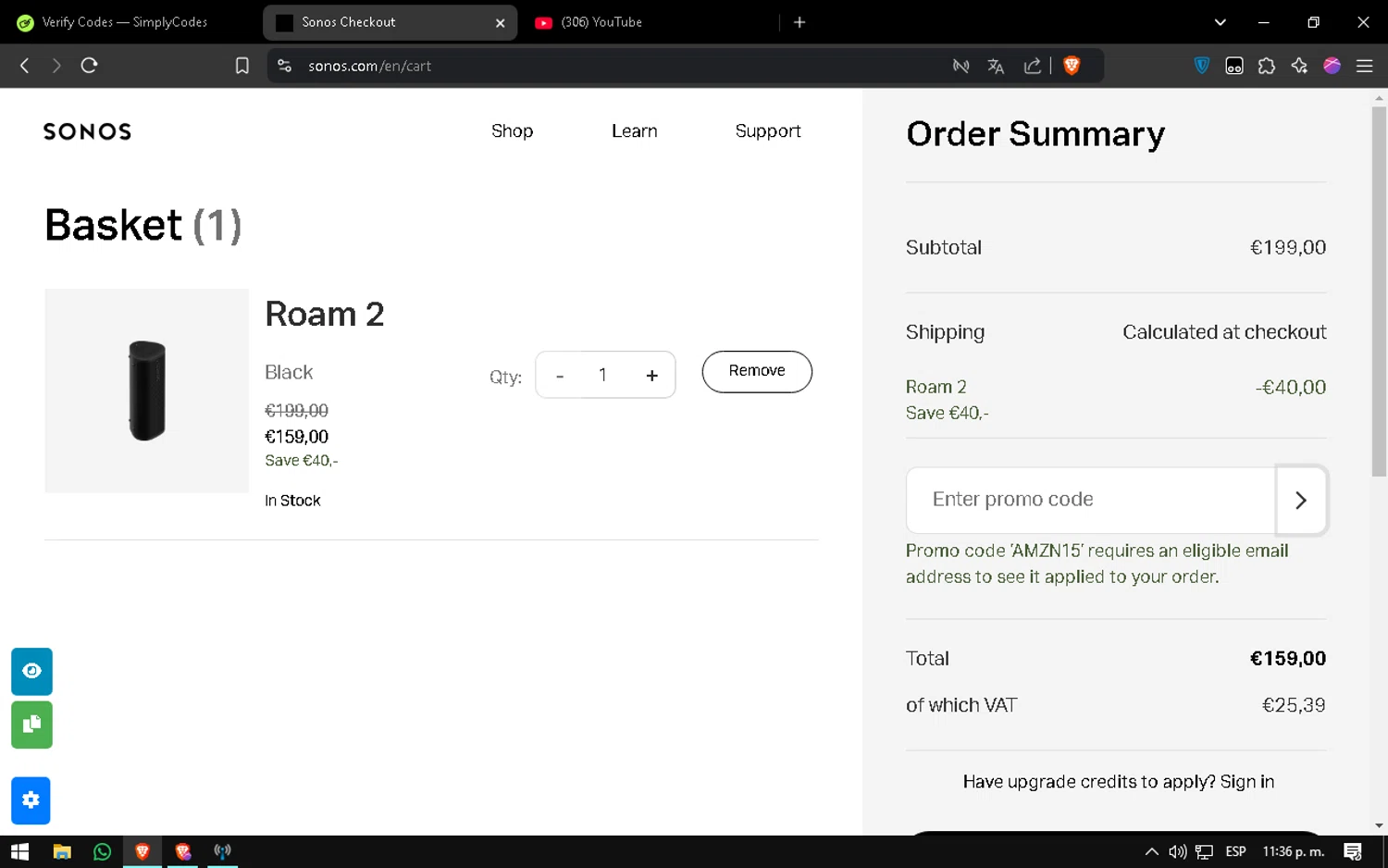Open the Brave wallet icon
1388x868 pixels.
click(1234, 66)
